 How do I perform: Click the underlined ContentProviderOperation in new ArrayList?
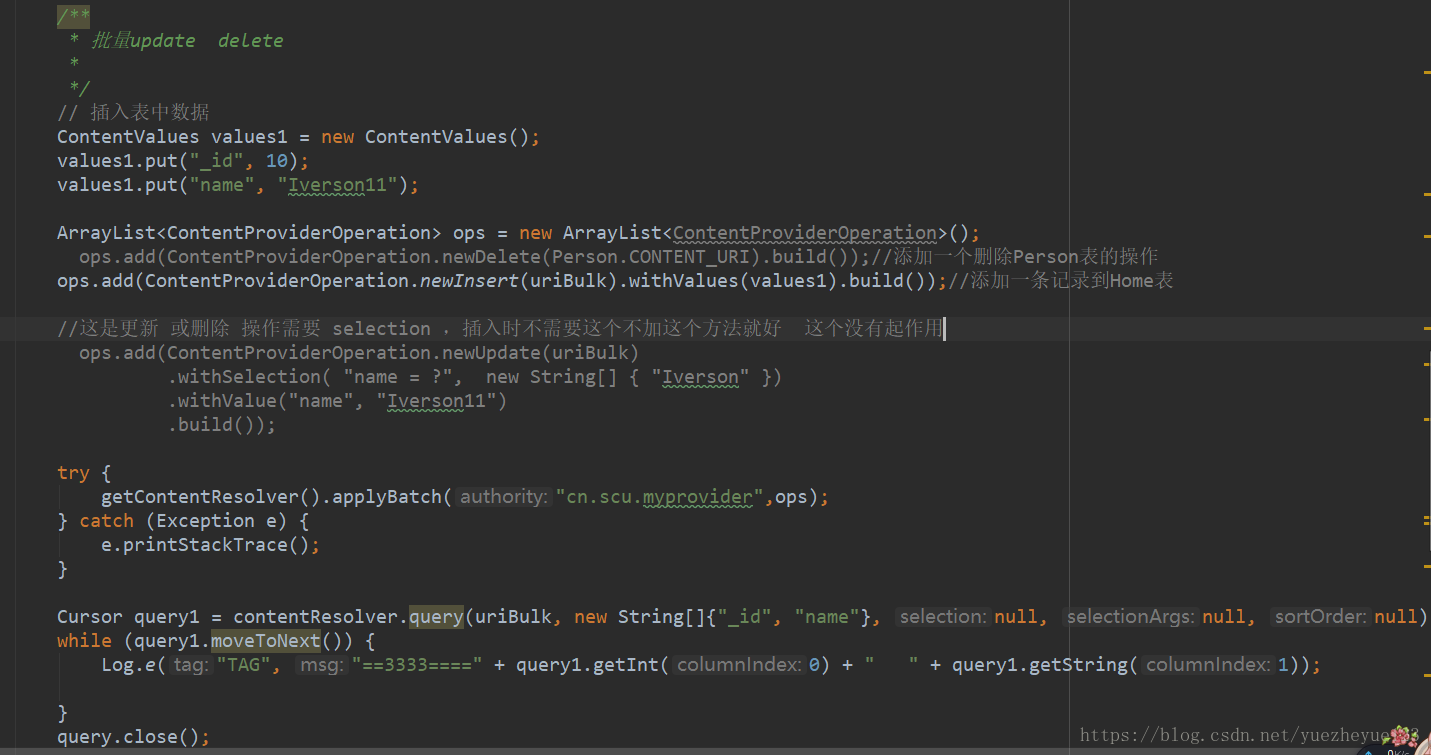(x=805, y=233)
